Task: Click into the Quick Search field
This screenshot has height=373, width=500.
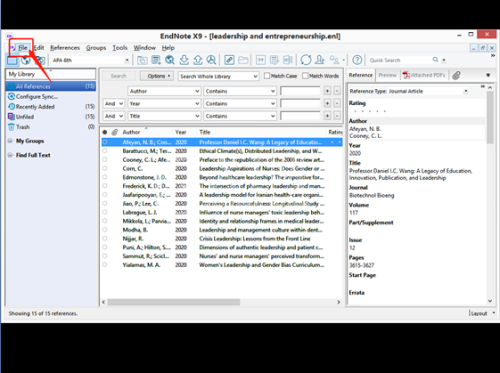Action: tap(400, 60)
